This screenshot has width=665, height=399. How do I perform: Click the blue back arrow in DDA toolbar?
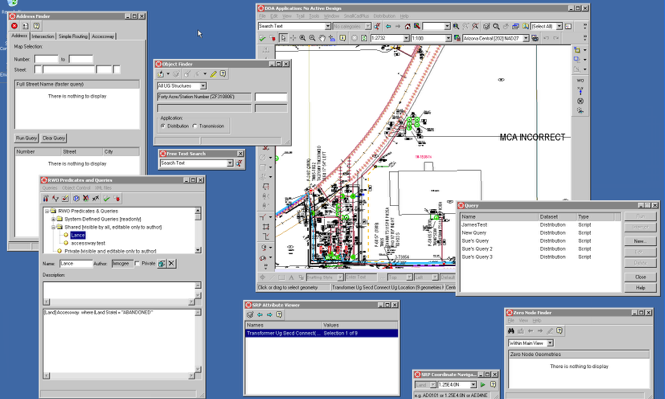click(x=388, y=26)
